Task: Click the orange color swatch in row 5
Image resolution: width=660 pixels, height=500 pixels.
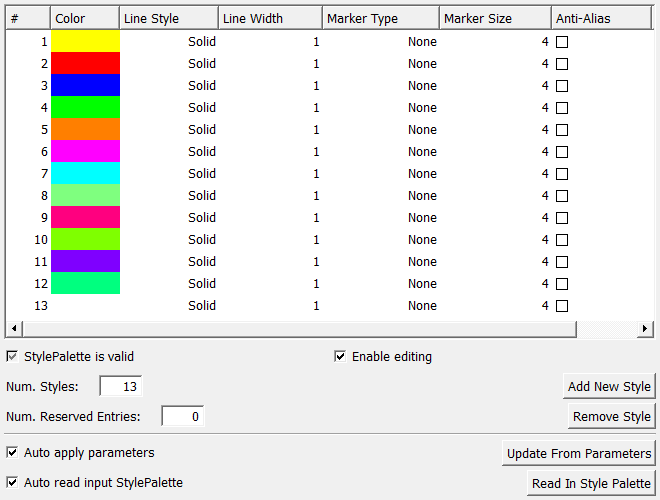Action: pyautogui.click(x=85, y=129)
